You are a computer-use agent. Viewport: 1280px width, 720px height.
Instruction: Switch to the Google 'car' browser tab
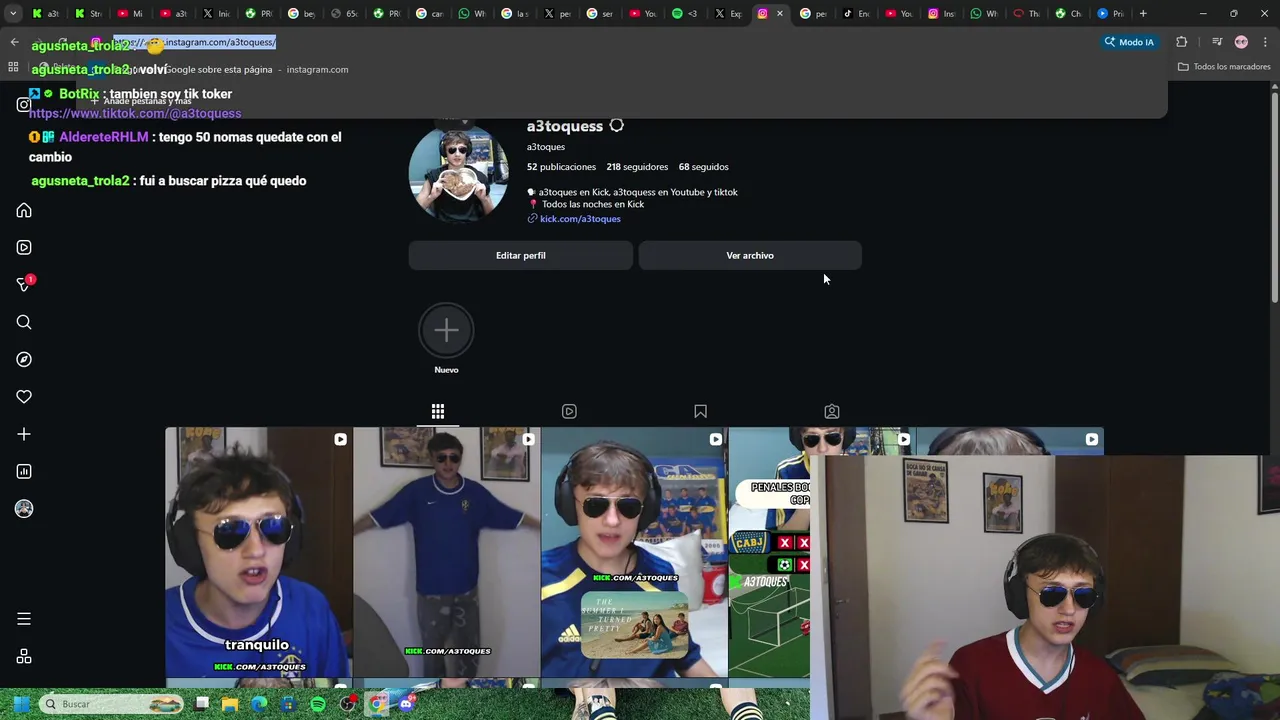[x=429, y=13]
